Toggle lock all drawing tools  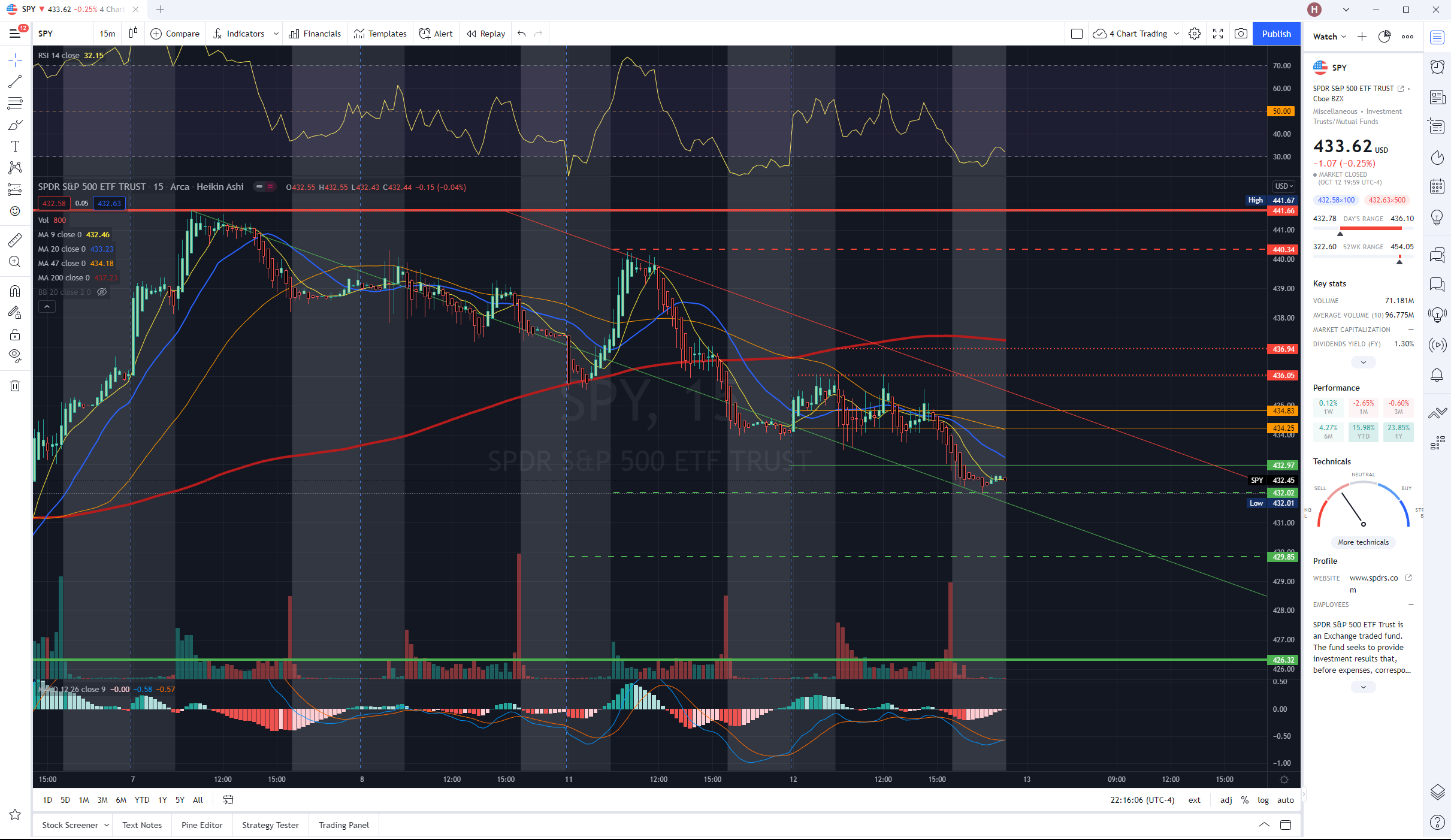pos(15,334)
